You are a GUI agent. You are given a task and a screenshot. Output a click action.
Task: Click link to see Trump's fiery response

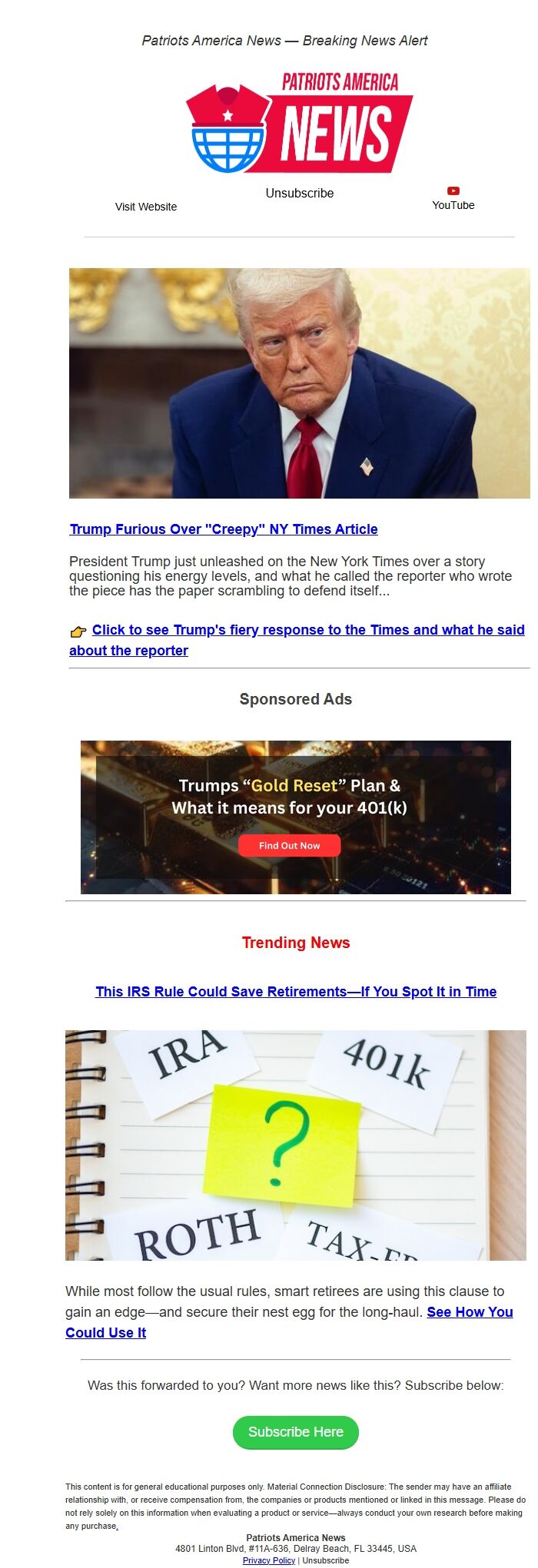(x=297, y=640)
